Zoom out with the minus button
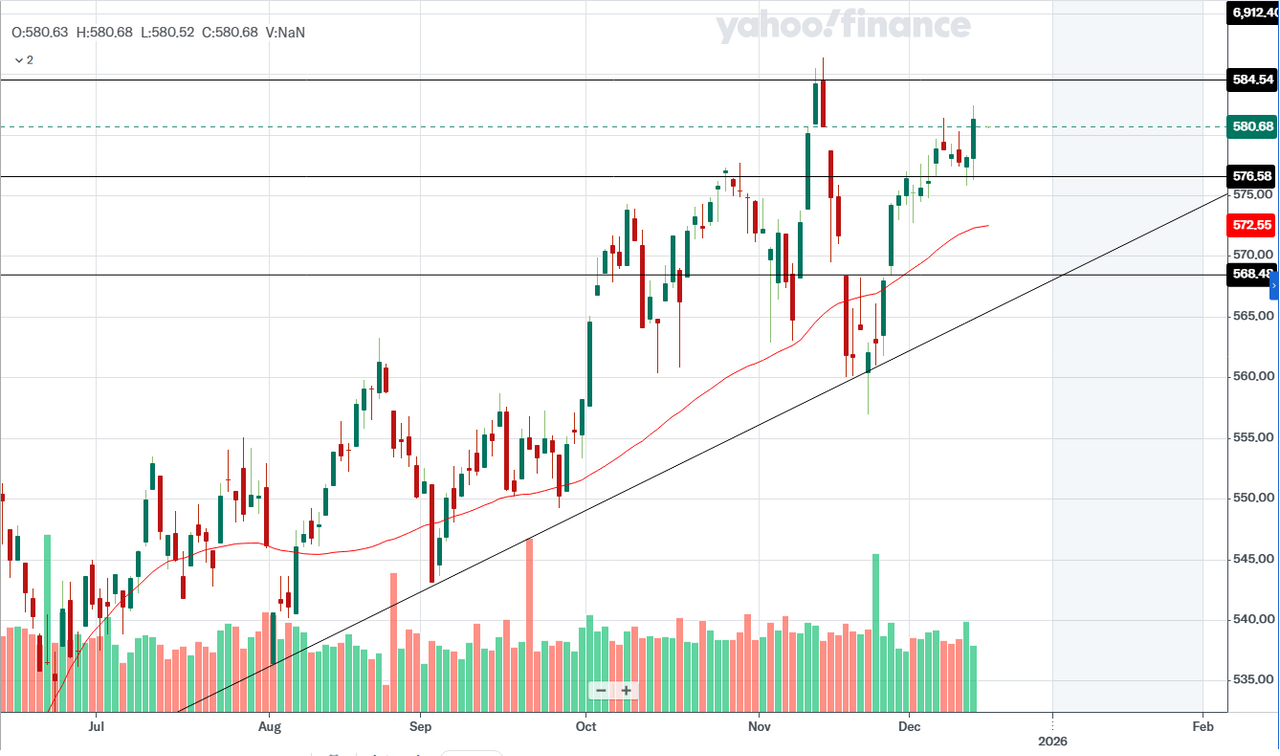1280x756 pixels. pyautogui.click(x=601, y=690)
